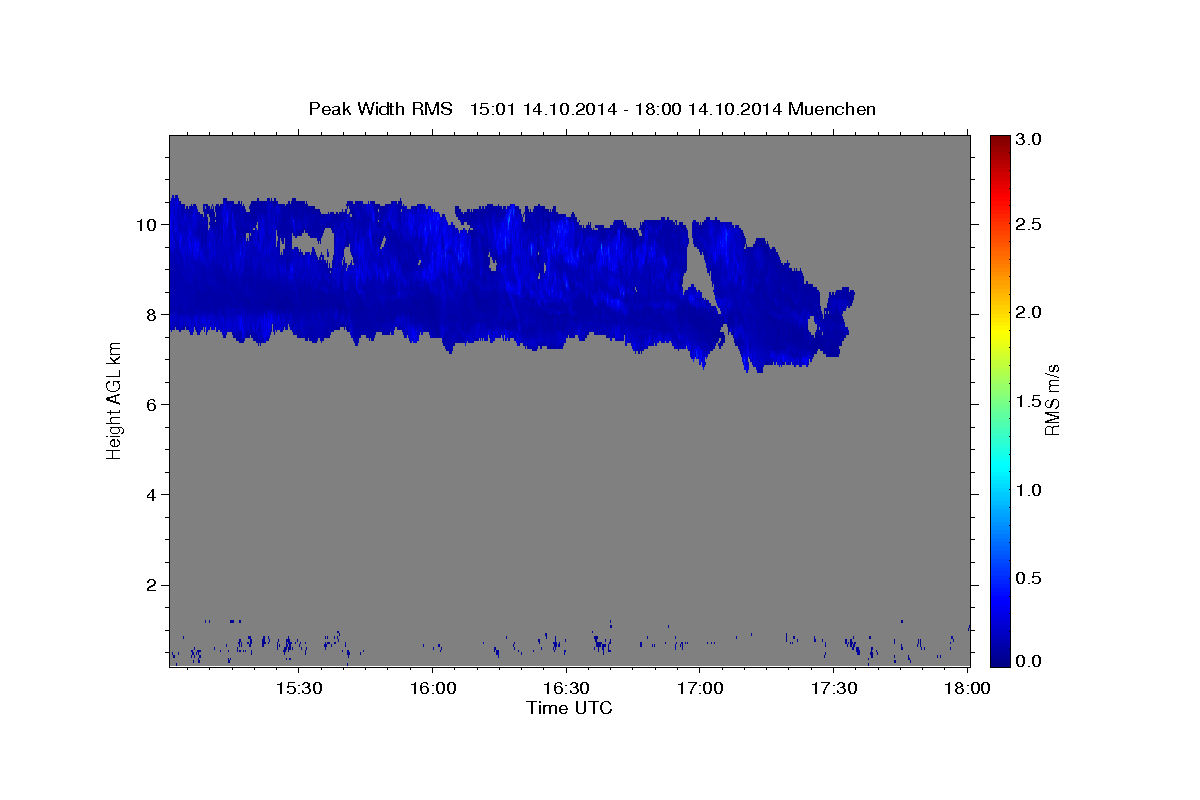The height and width of the screenshot is (800, 1200).
Task: Click the 'Height AGL km' axis label
Action: [114, 400]
